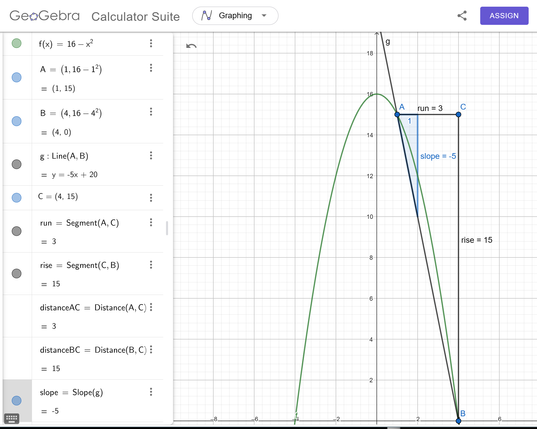Open more options for slope row

151,392
